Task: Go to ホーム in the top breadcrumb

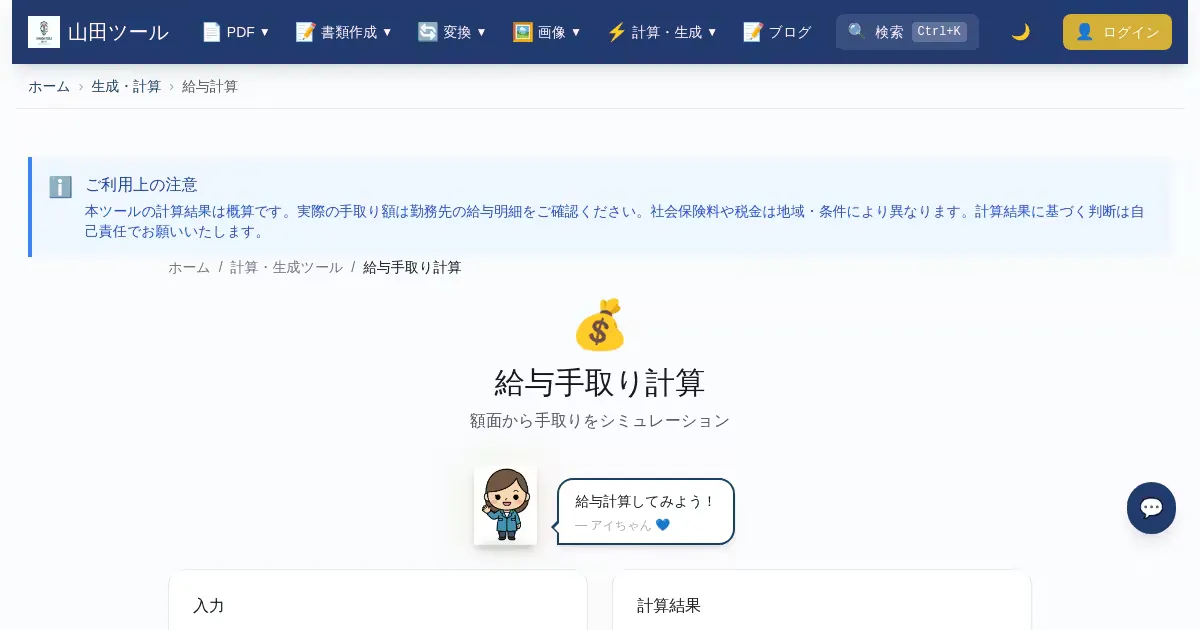Action: pyautogui.click(x=49, y=87)
